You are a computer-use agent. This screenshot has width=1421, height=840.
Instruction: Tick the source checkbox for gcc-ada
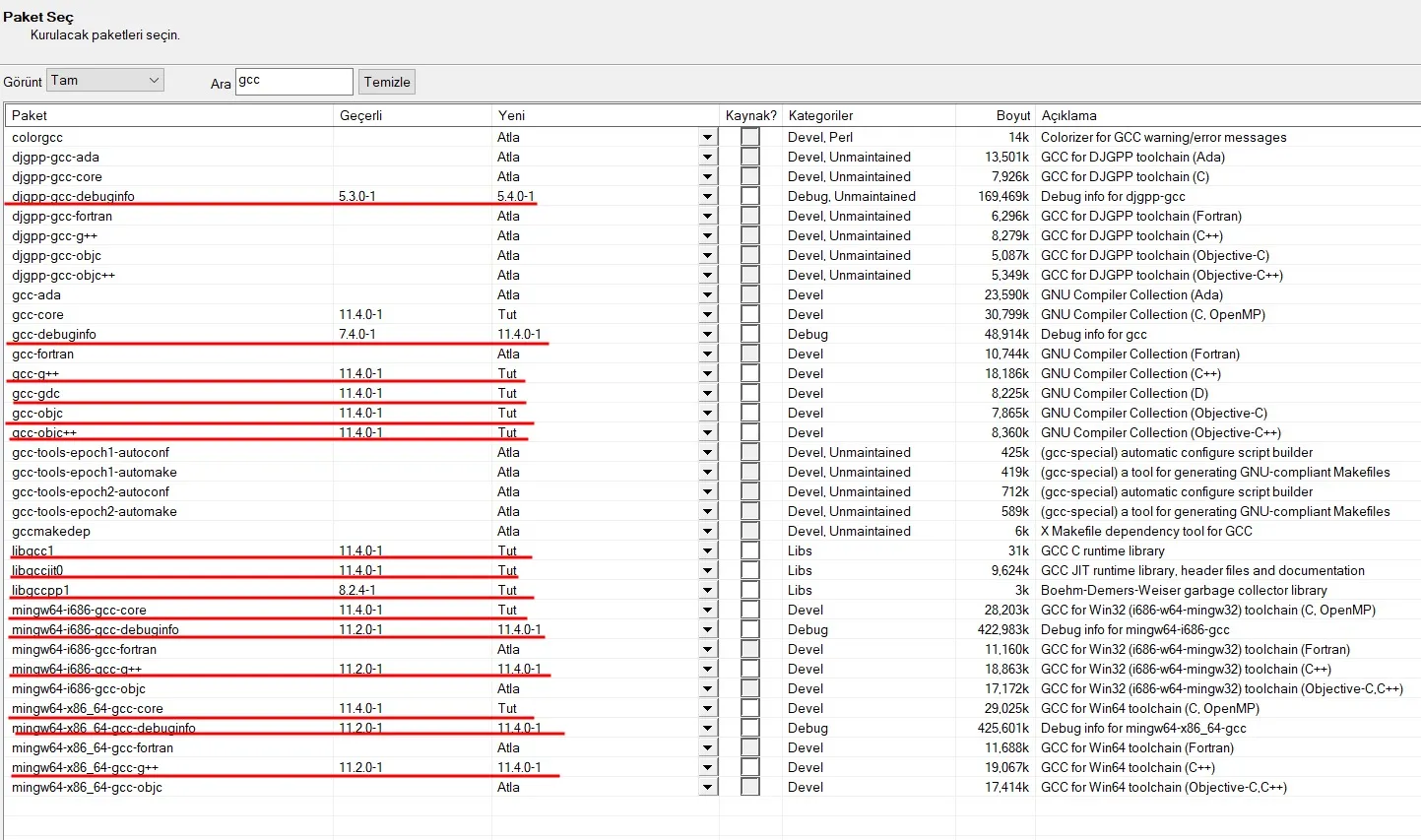pos(750,294)
